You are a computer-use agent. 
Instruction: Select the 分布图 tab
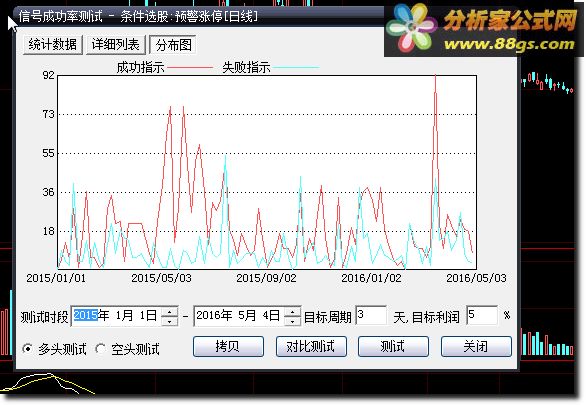coord(173,45)
